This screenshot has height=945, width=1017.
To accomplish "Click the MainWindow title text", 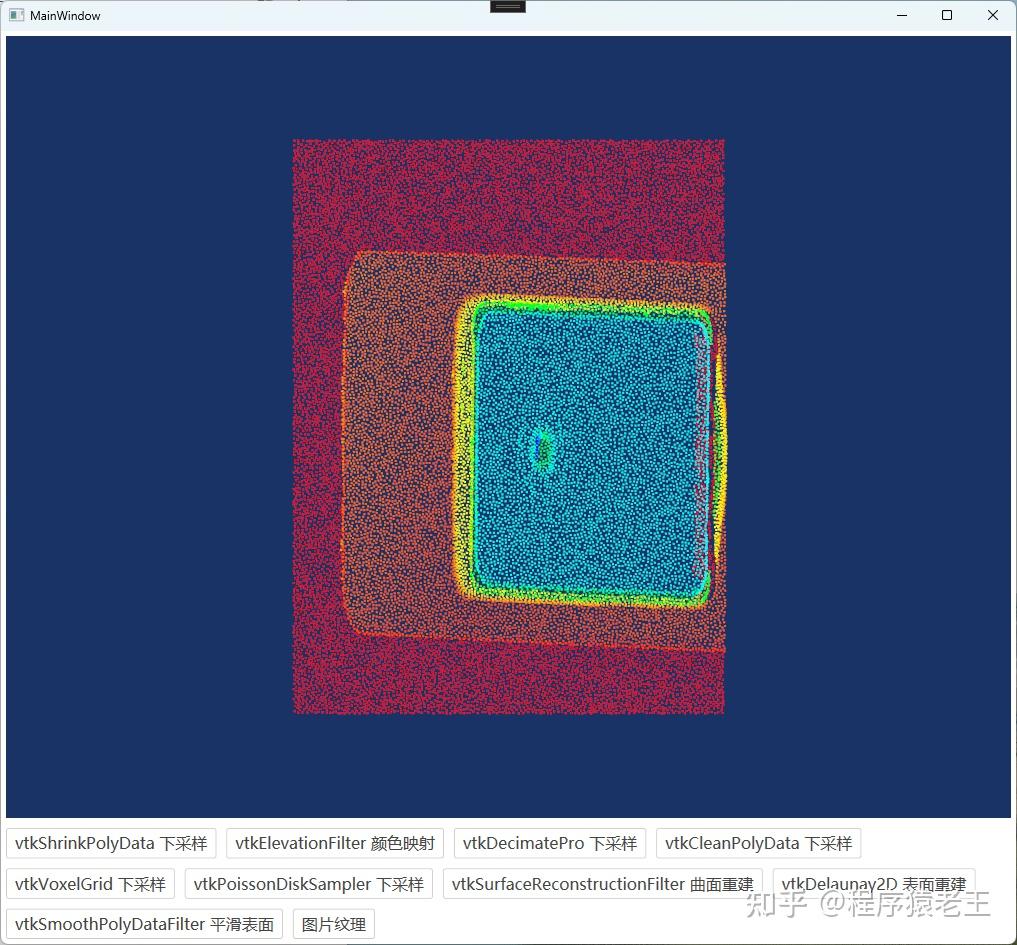I will click(64, 15).
